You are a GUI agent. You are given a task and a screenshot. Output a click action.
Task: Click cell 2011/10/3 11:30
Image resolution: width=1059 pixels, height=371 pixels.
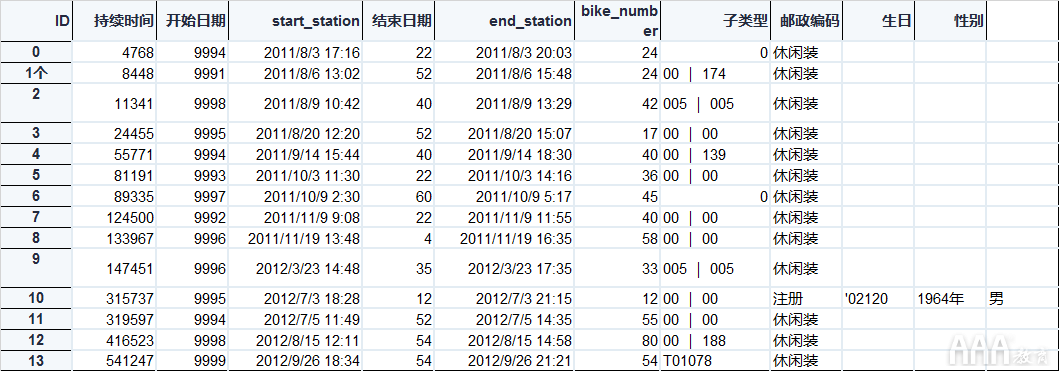tap(295, 176)
